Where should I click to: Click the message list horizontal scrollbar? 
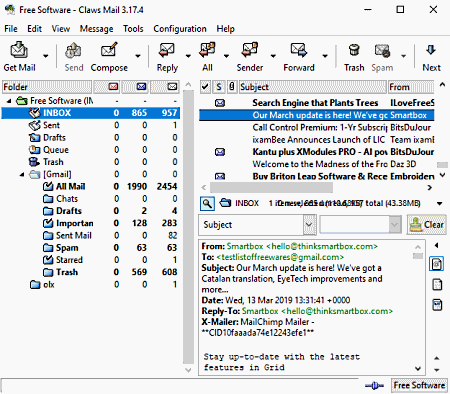(271, 188)
